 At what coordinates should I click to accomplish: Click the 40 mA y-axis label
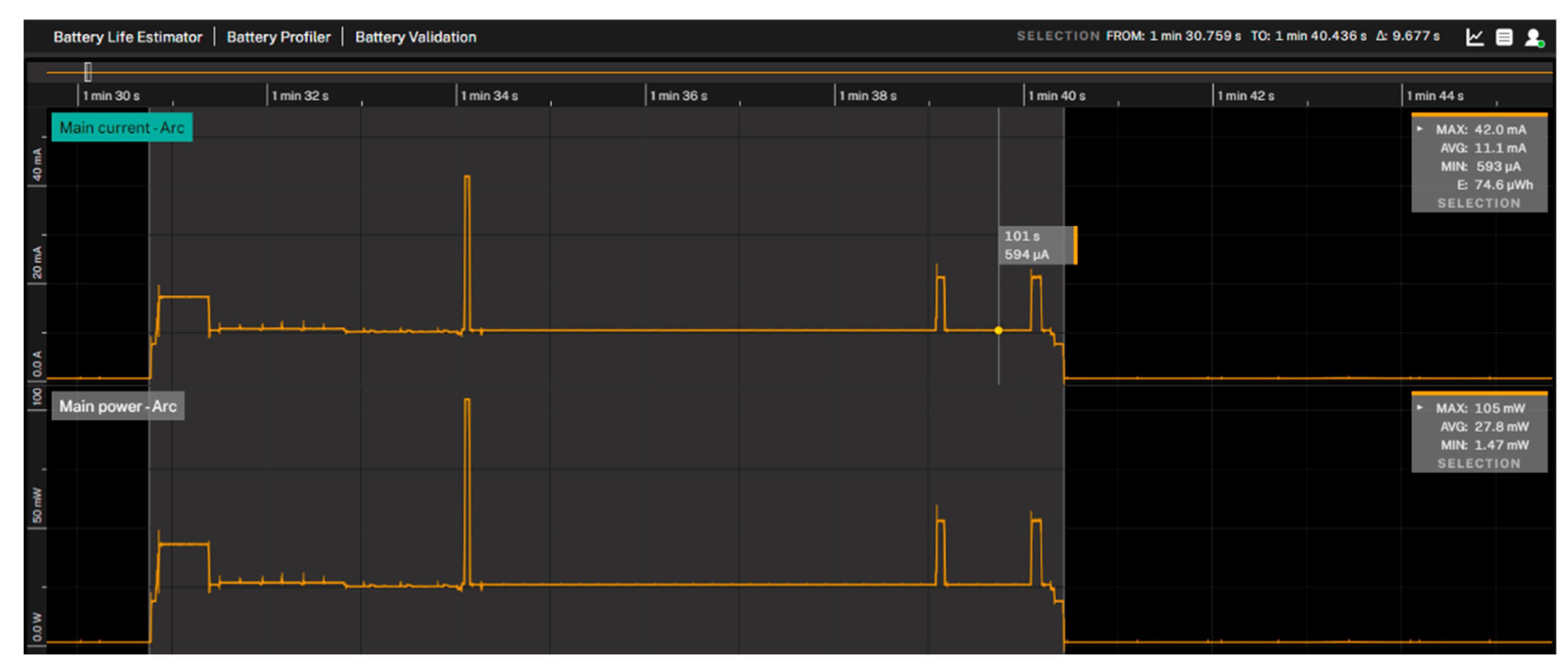tap(38, 164)
